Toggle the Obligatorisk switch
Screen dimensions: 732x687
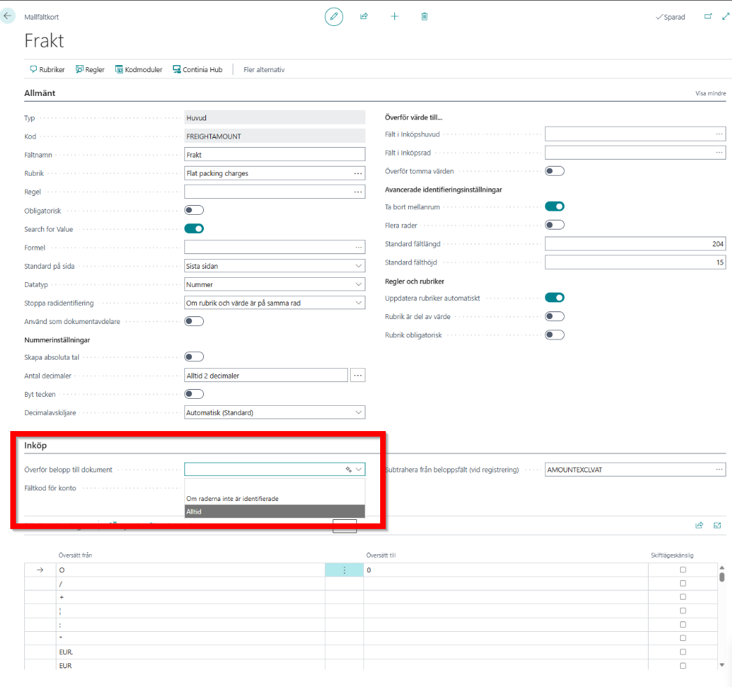194,210
